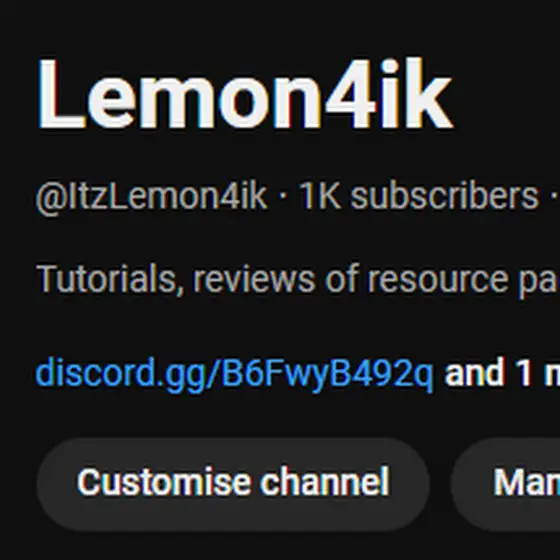Select the Lemon4ik channel title
Viewport: 560px width, 560px height.
(x=245, y=94)
